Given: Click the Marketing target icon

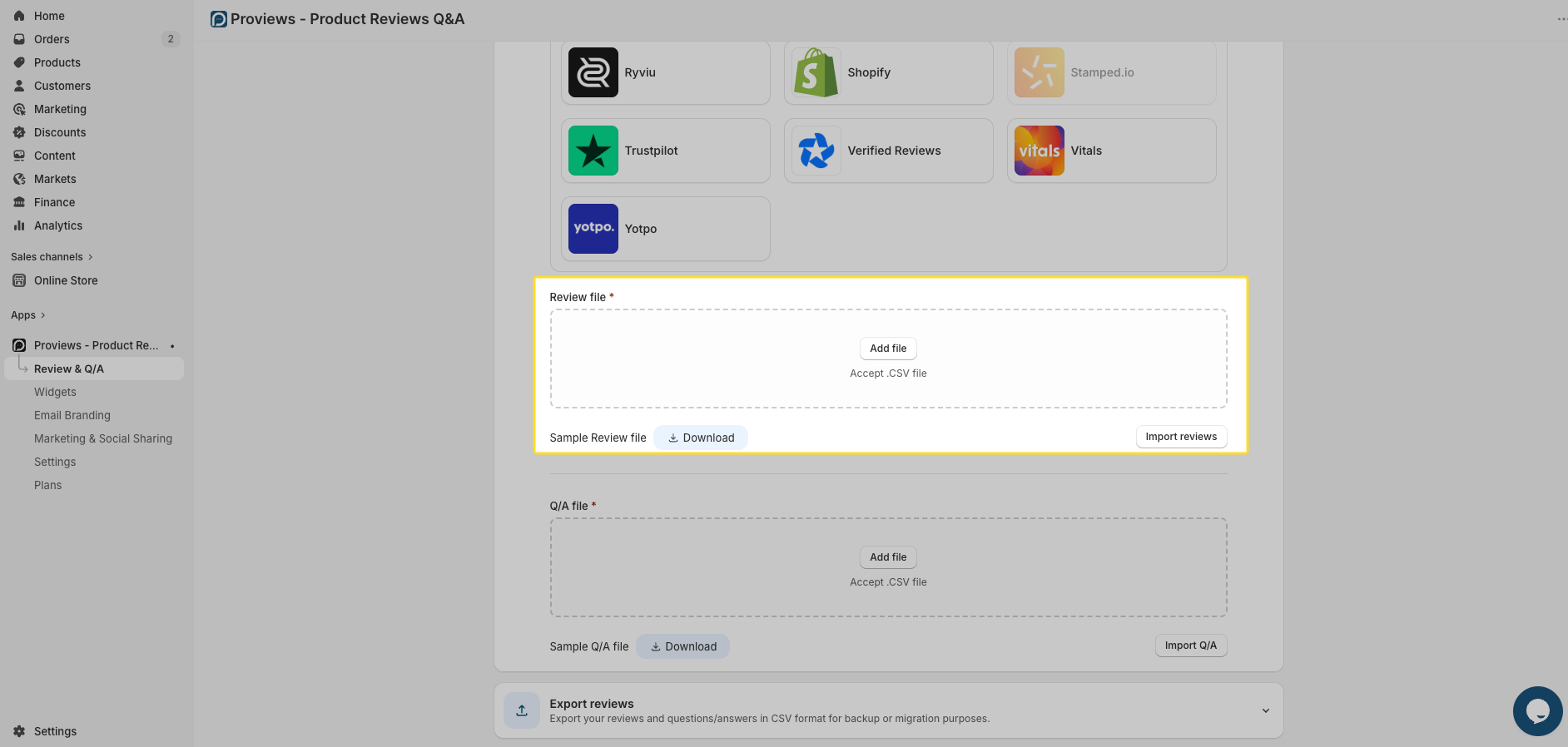Looking at the screenshot, I should pyautogui.click(x=19, y=109).
